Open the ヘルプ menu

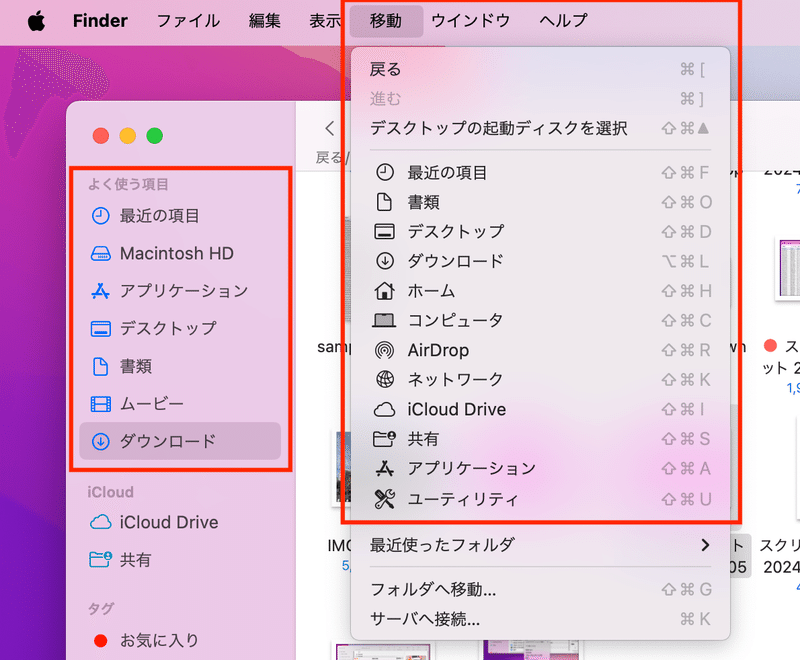click(x=563, y=21)
